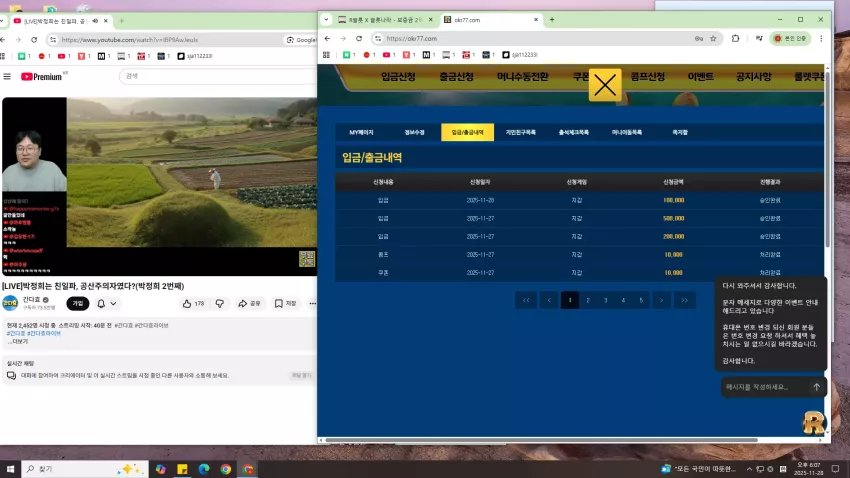Open the password key icon in address bar
This screenshot has height=478, width=850.
tap(699, 38)
